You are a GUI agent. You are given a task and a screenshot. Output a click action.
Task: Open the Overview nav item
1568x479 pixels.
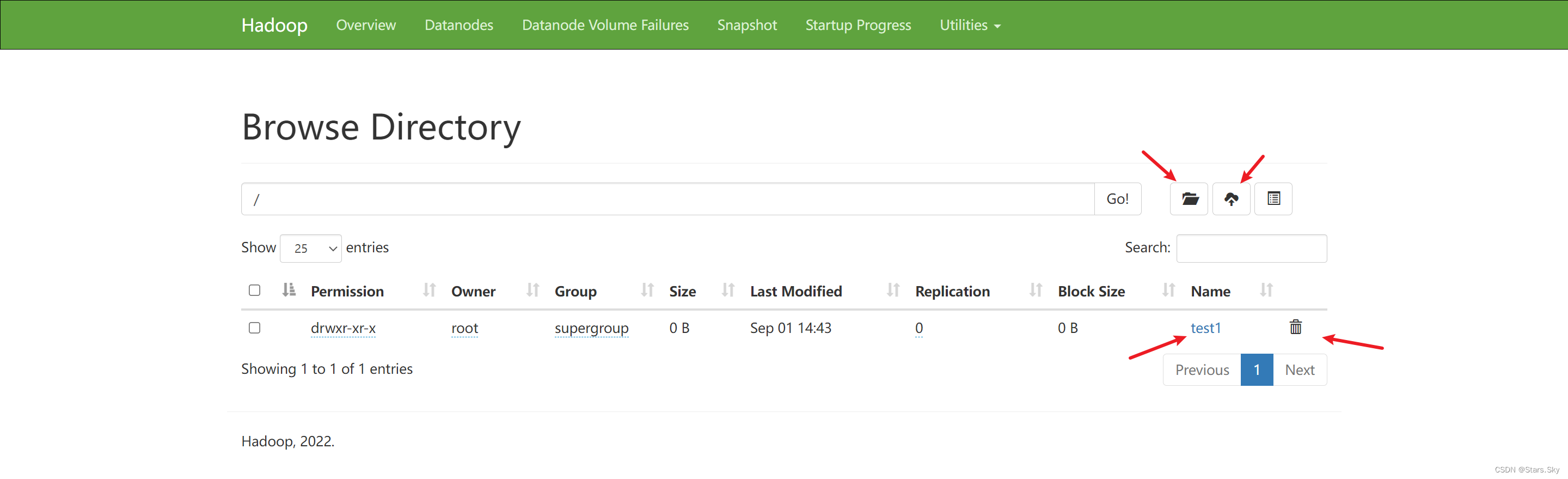tap(366, 25)
